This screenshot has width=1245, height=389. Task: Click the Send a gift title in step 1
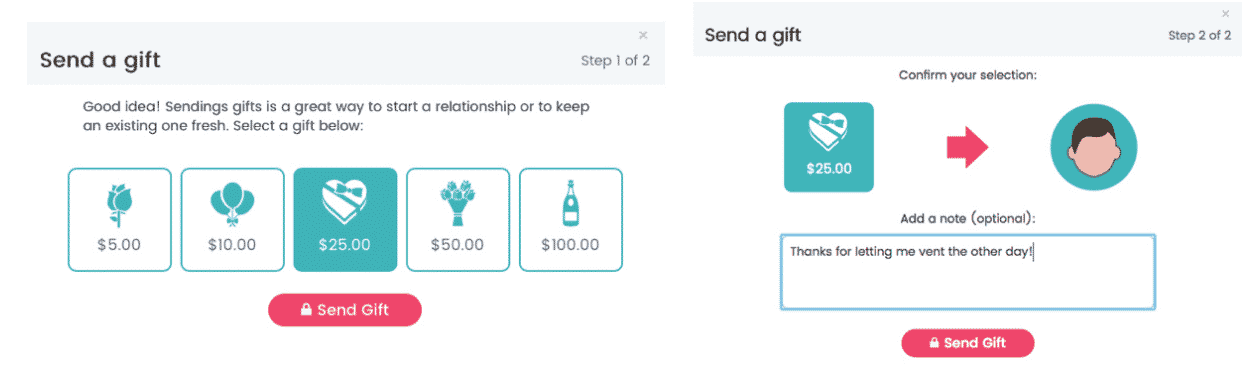tap(100, 60)
